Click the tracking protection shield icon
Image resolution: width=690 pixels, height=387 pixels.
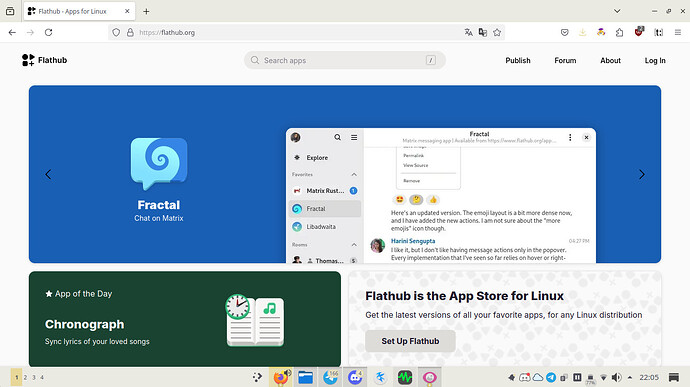pyautogui.click(x=116, y=32)
